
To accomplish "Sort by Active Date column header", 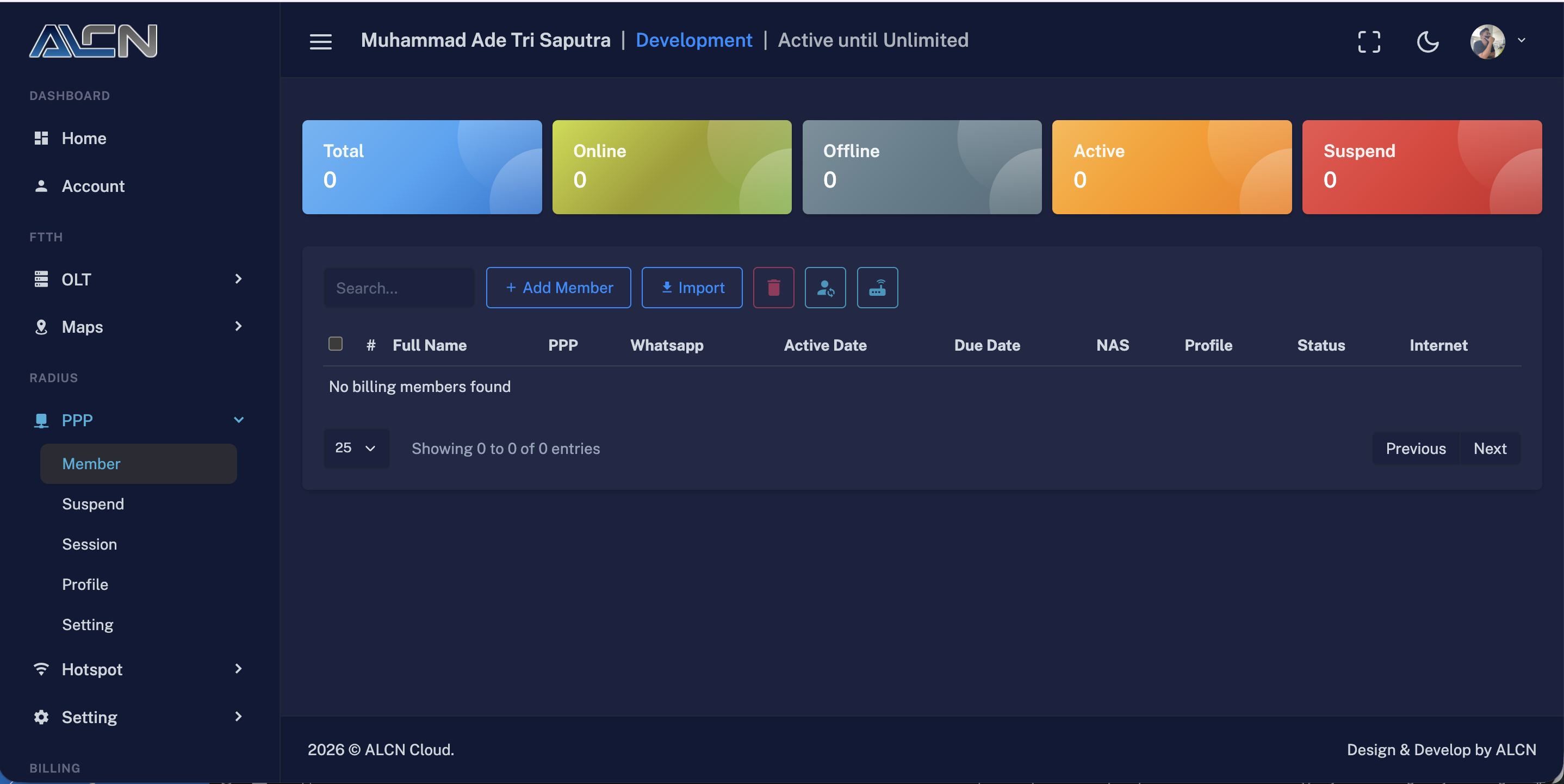I will tap(825, 345).
